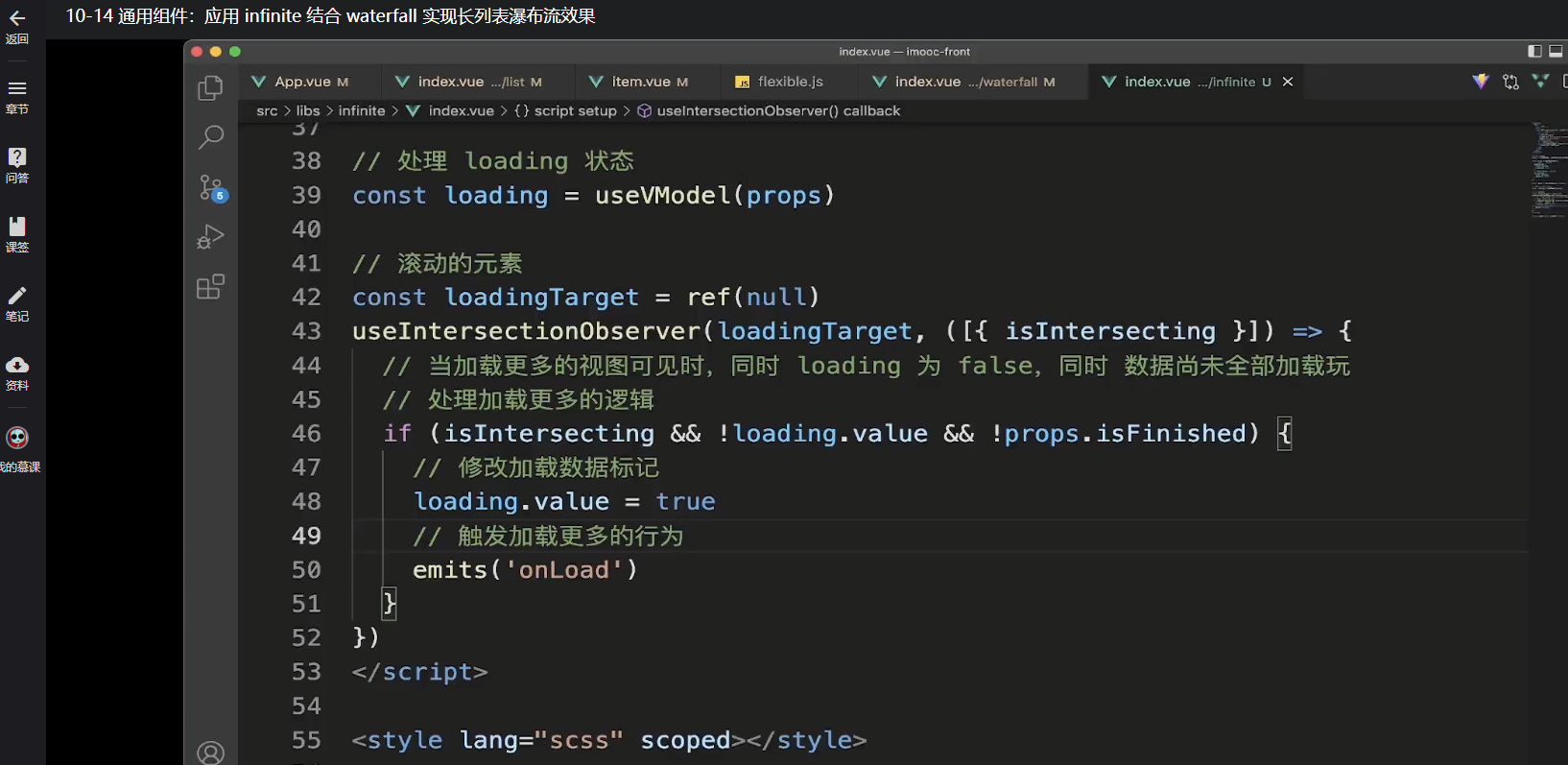Click the closing brace on line 51
This screenshot has height=765, width=1568.
coord(390,604)
